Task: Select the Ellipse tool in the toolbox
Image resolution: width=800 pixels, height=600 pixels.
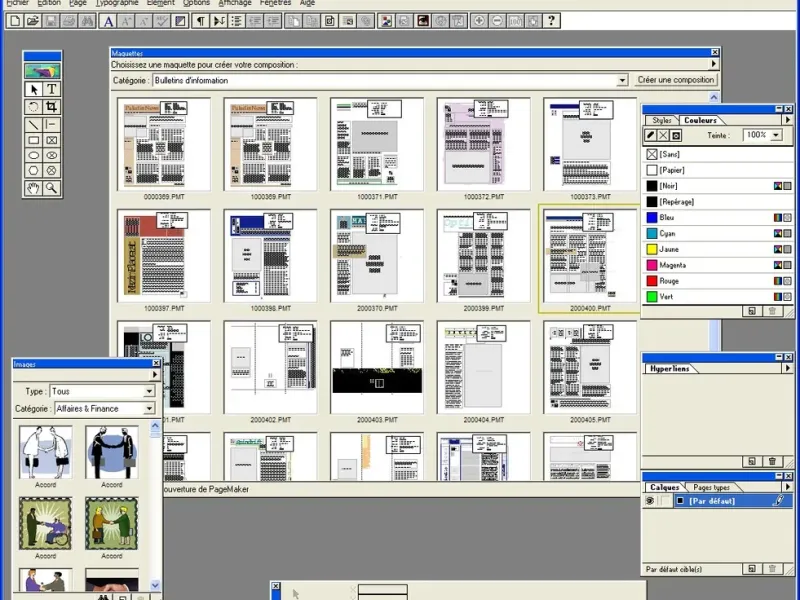Action: pos(34,155)
